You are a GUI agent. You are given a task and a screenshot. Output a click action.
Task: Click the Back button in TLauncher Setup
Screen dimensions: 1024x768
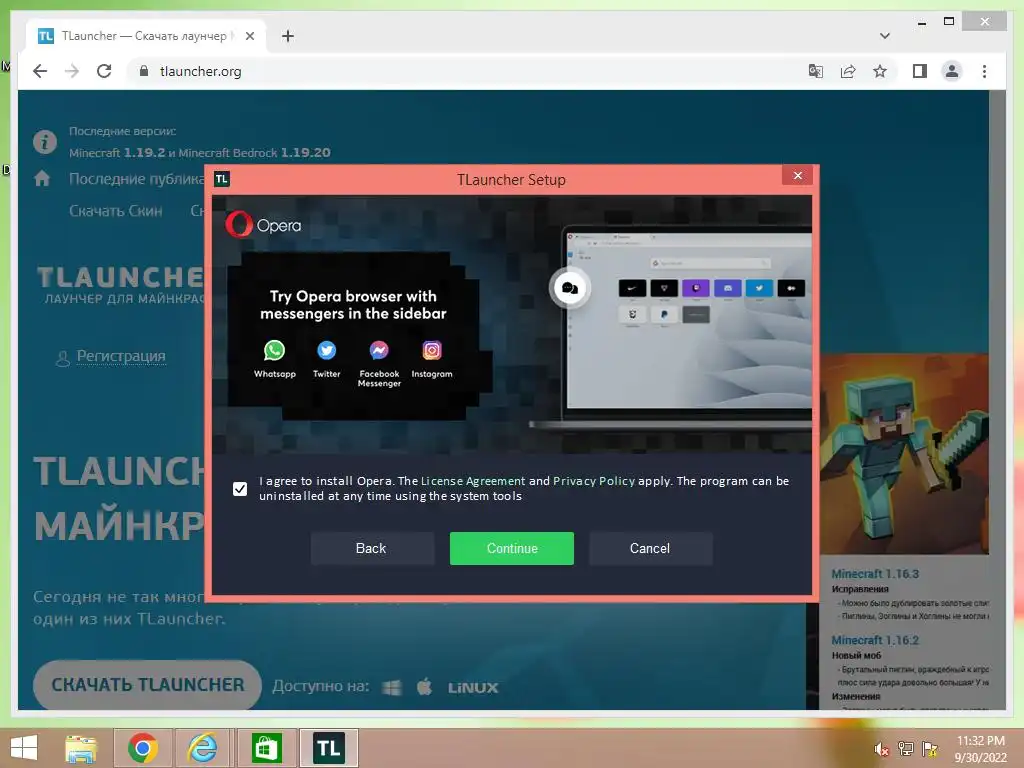(x=371, y=549)
